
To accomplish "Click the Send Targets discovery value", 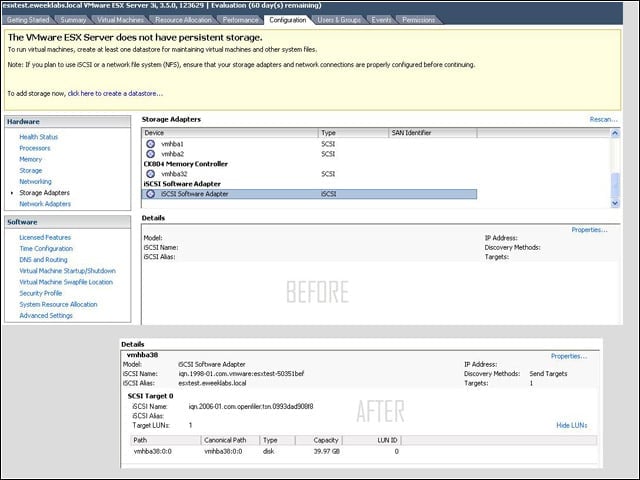I will click(x=548, y=373).
